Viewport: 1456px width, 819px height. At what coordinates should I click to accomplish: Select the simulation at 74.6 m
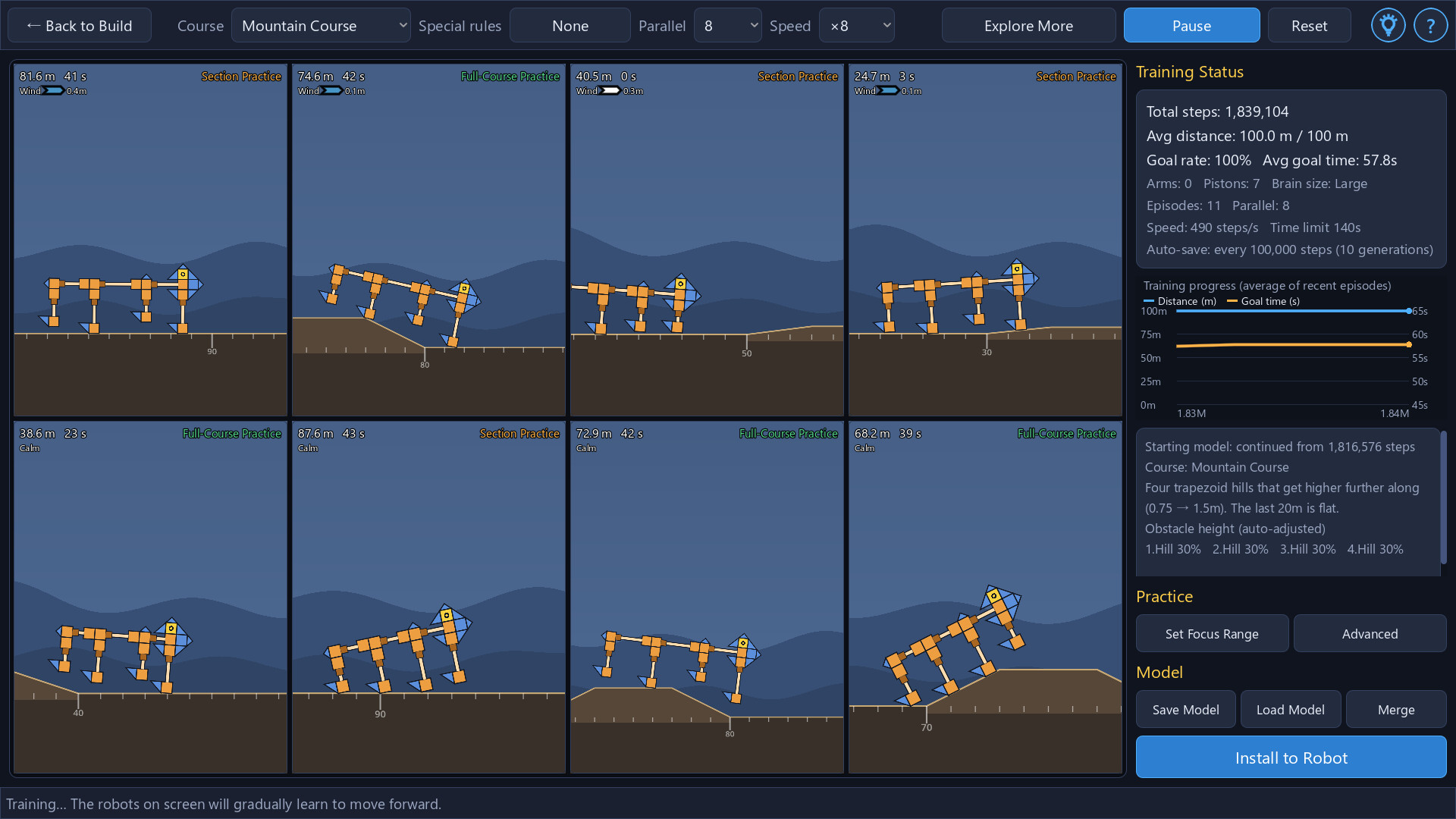(x=428, y=240)
